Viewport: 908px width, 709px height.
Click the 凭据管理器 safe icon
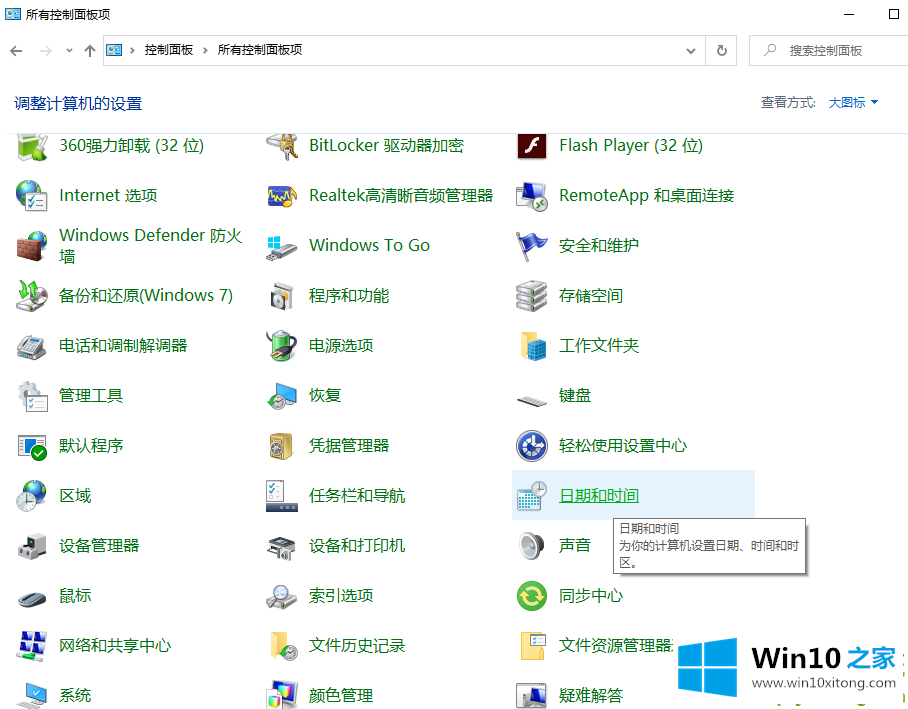pos(282,447)
